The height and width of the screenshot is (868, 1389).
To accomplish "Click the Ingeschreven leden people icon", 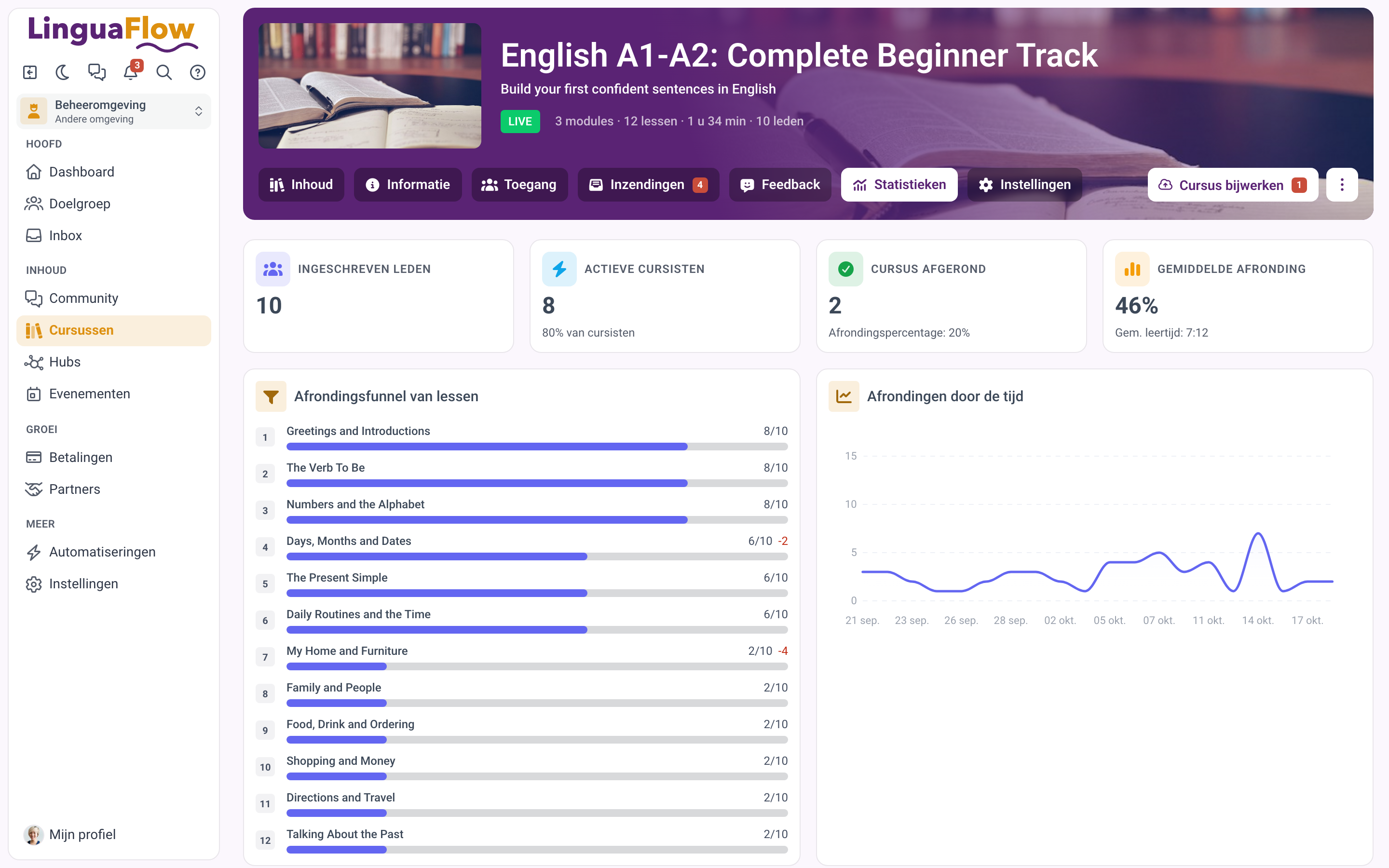I will pyautogui.click(x=272, y=269).
